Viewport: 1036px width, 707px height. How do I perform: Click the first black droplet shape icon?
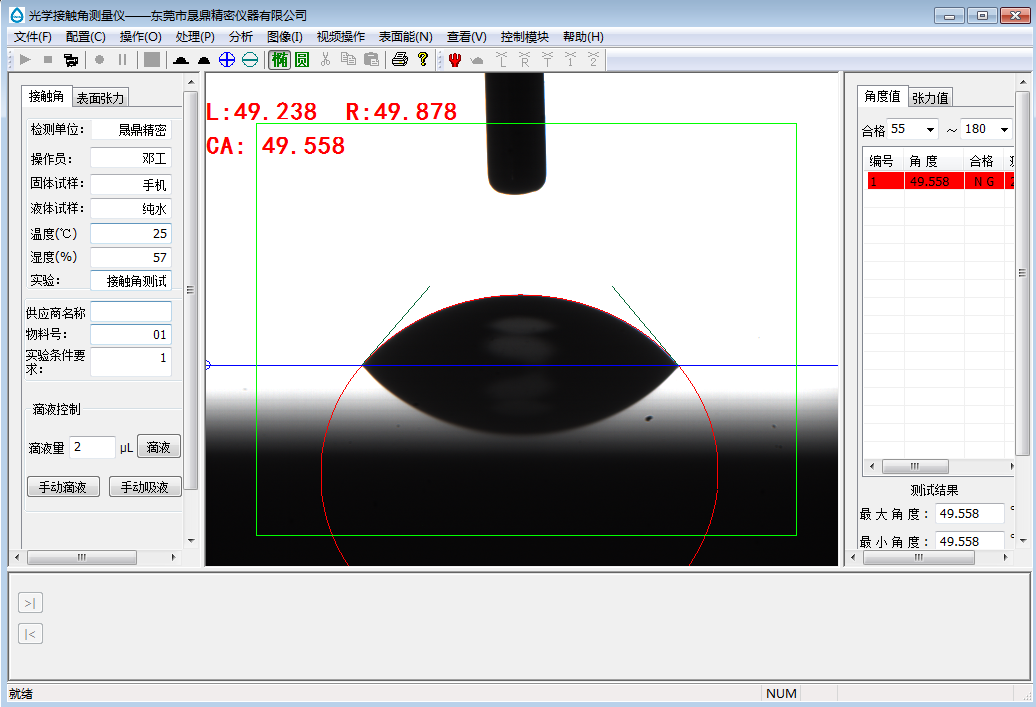point(181,60)
